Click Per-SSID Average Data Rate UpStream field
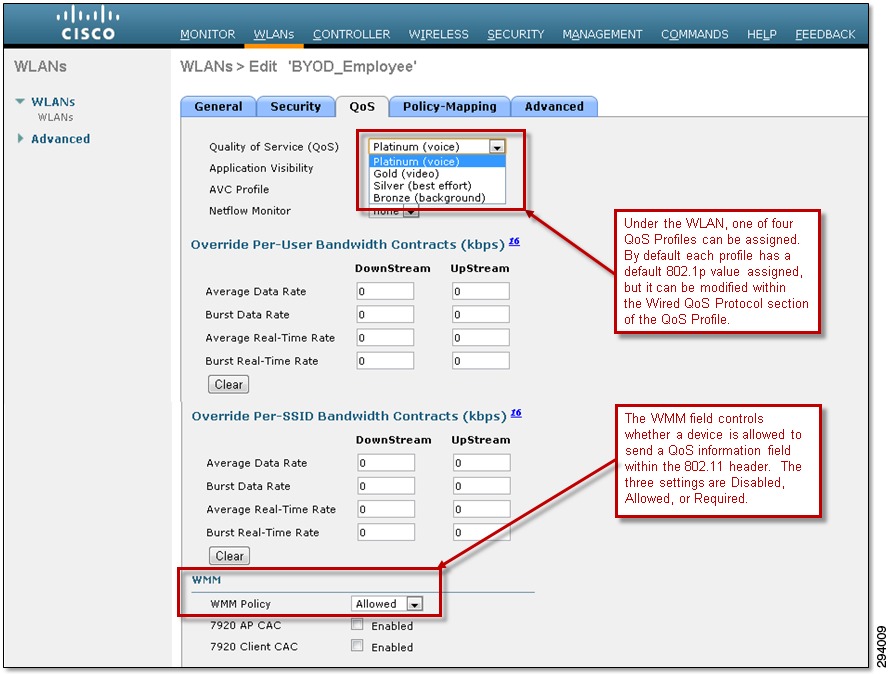The height and width of the screenshot is (674, 889). (482, 463)
